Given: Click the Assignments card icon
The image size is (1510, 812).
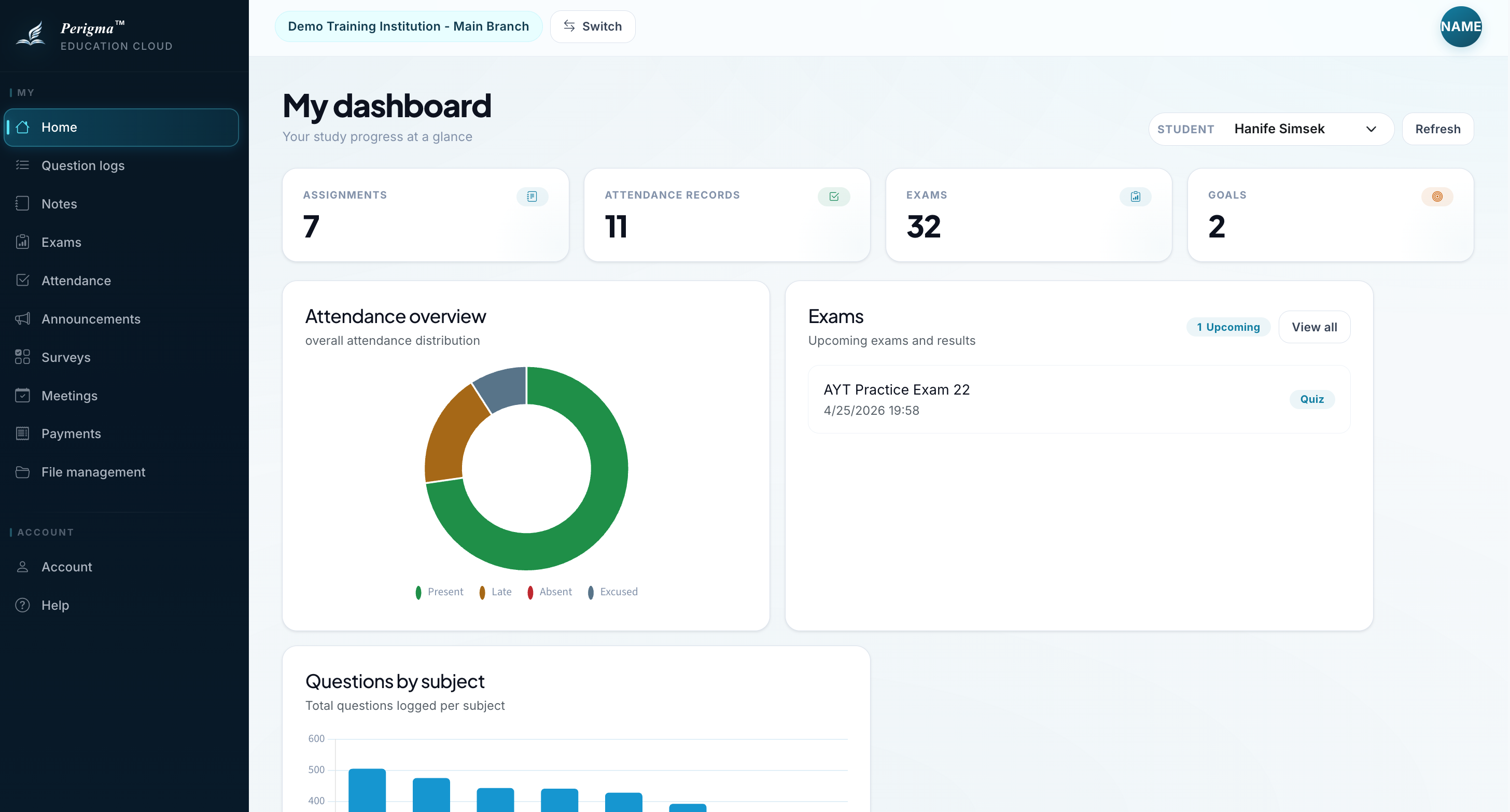Looking at the screenshot, I should [x=532, y=197].
